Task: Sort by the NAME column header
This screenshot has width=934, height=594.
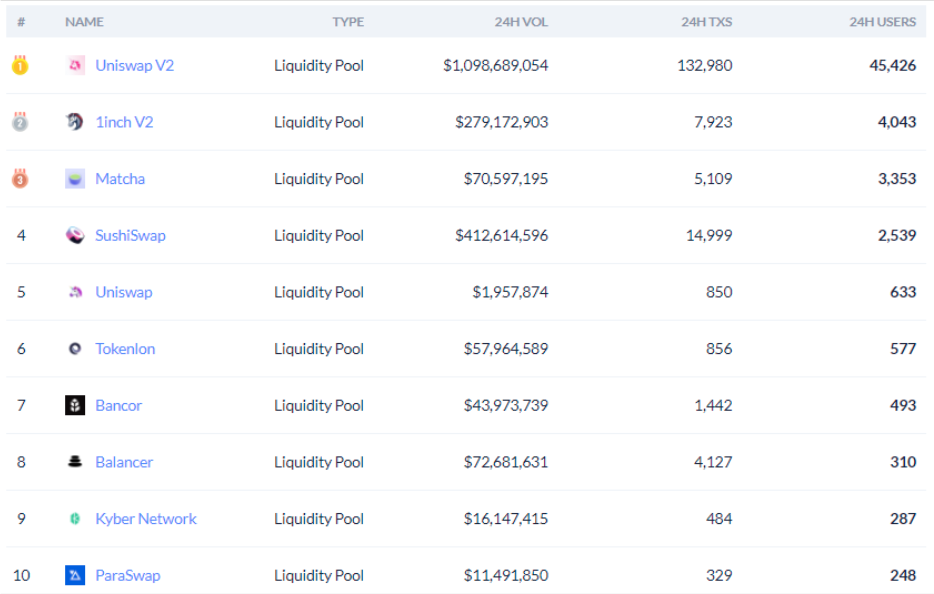Action: 84,22
